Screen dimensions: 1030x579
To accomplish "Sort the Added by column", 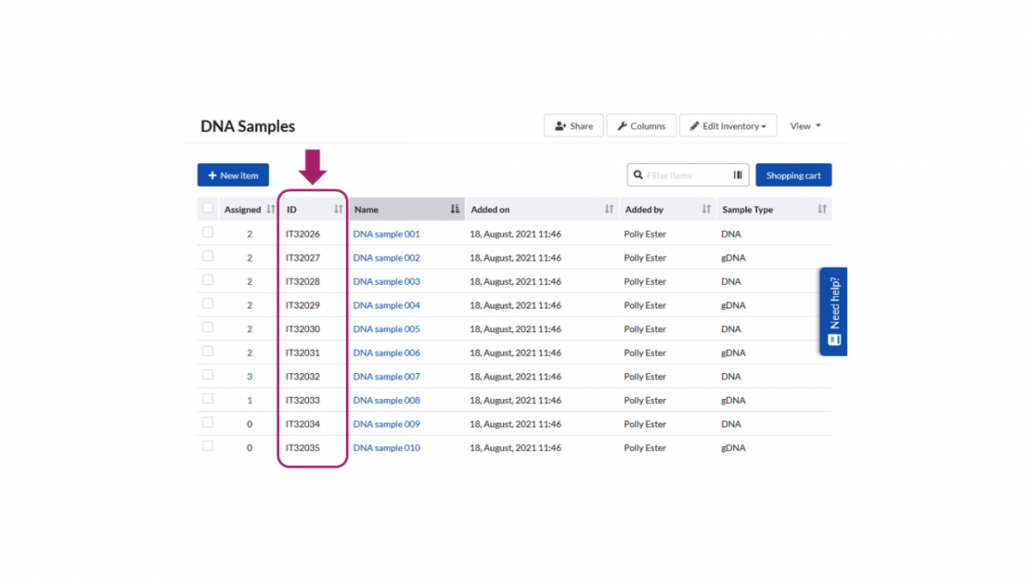I will (x=706, y=210).
